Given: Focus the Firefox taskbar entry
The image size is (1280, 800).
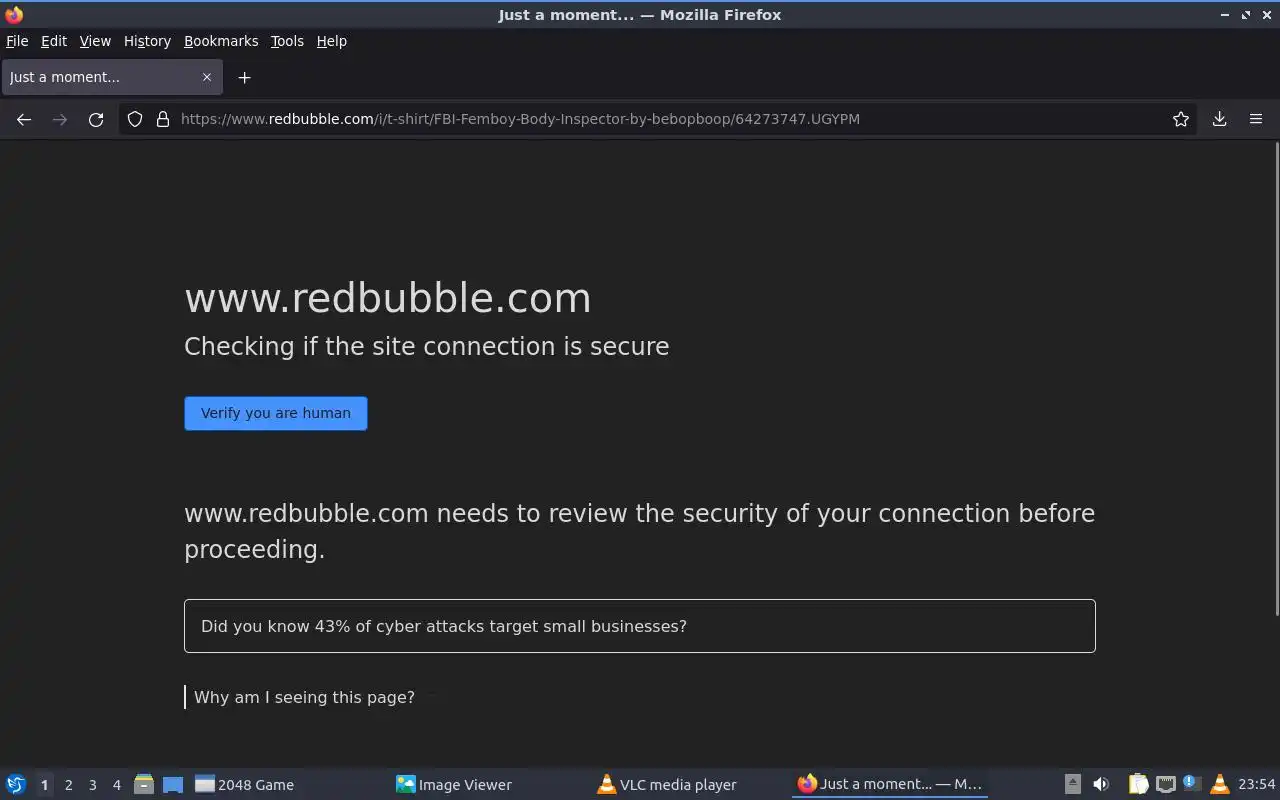Looking at the screenshot, I should (890, 785).
